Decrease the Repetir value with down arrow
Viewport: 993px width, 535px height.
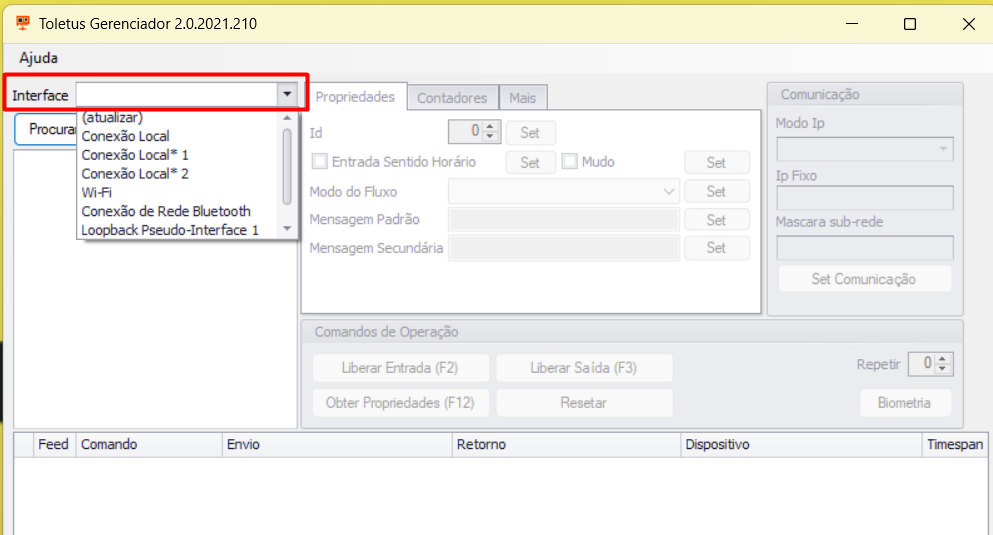(943, 369)
